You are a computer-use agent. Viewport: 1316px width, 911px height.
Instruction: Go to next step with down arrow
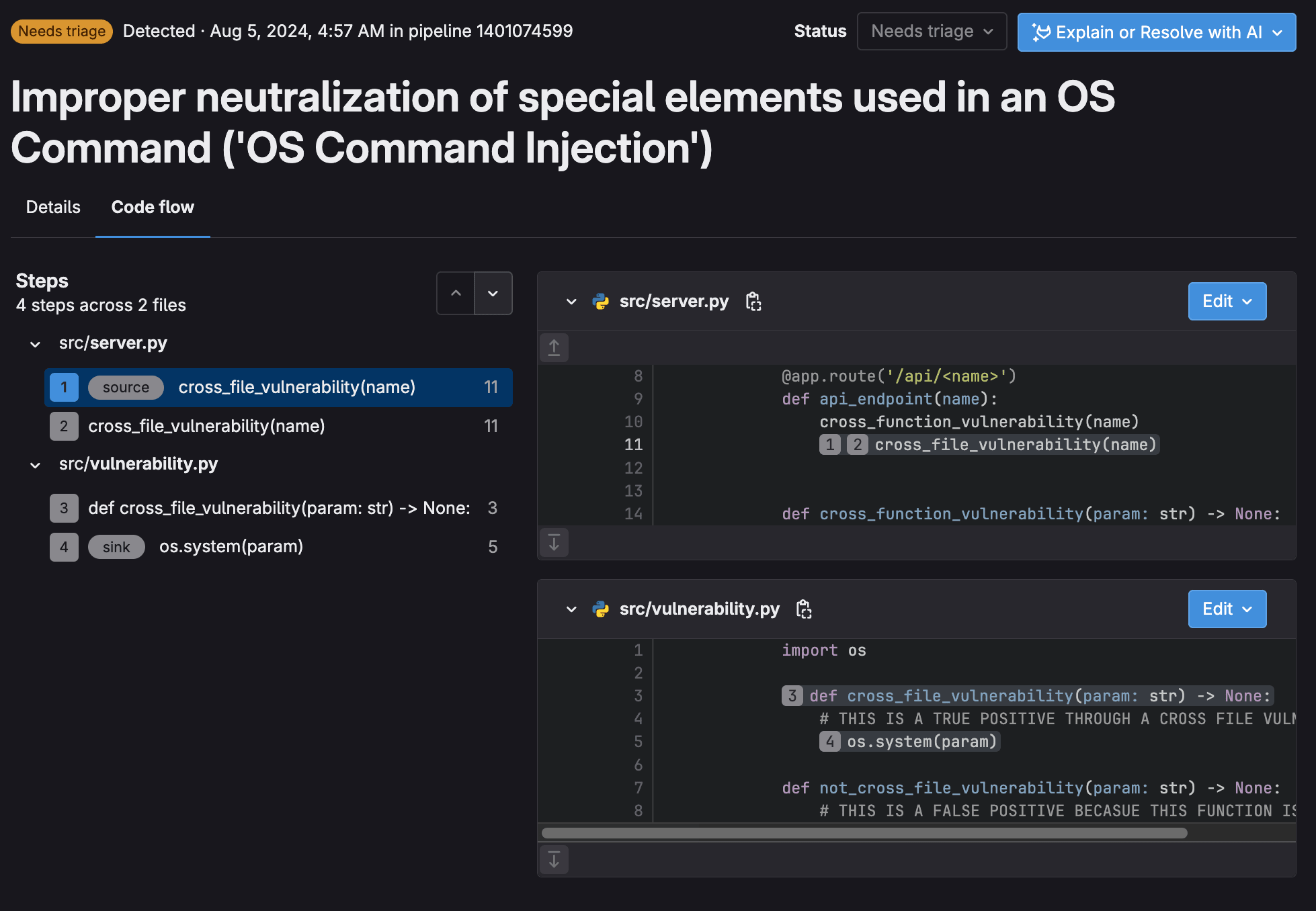[493, 294]
